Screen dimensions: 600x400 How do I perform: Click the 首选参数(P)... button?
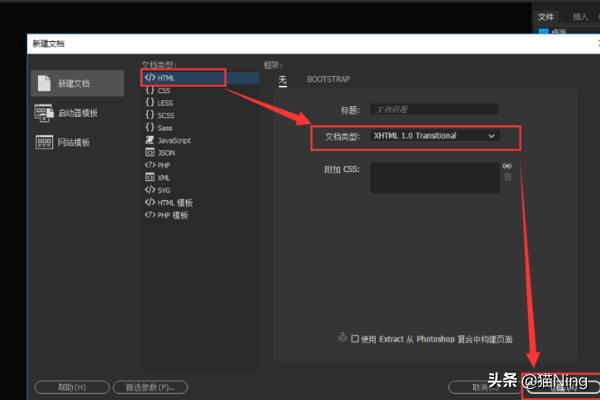pos(150,387)
